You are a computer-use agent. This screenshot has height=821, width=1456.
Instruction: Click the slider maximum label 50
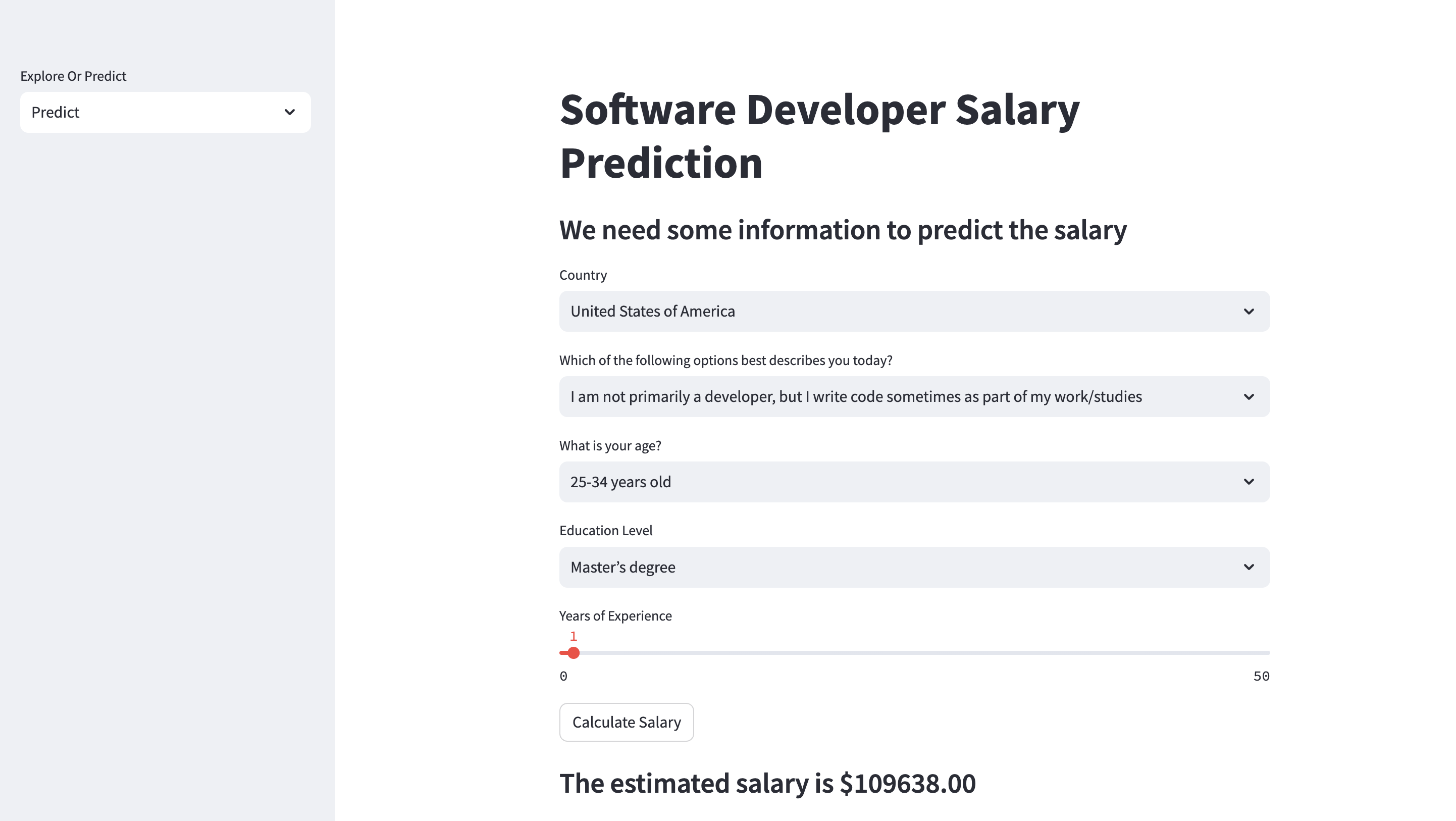coord(1261,676)
